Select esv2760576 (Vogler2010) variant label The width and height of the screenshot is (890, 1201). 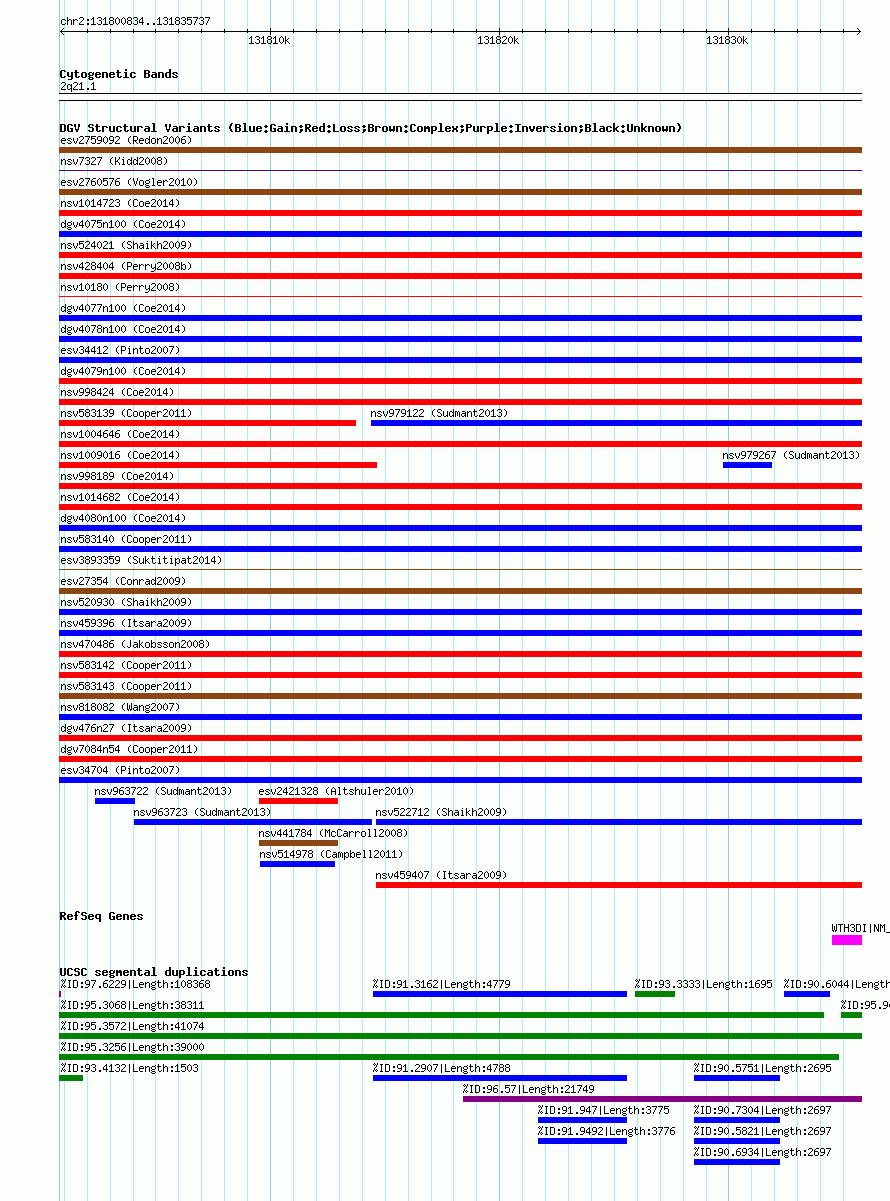pos(129,182)
